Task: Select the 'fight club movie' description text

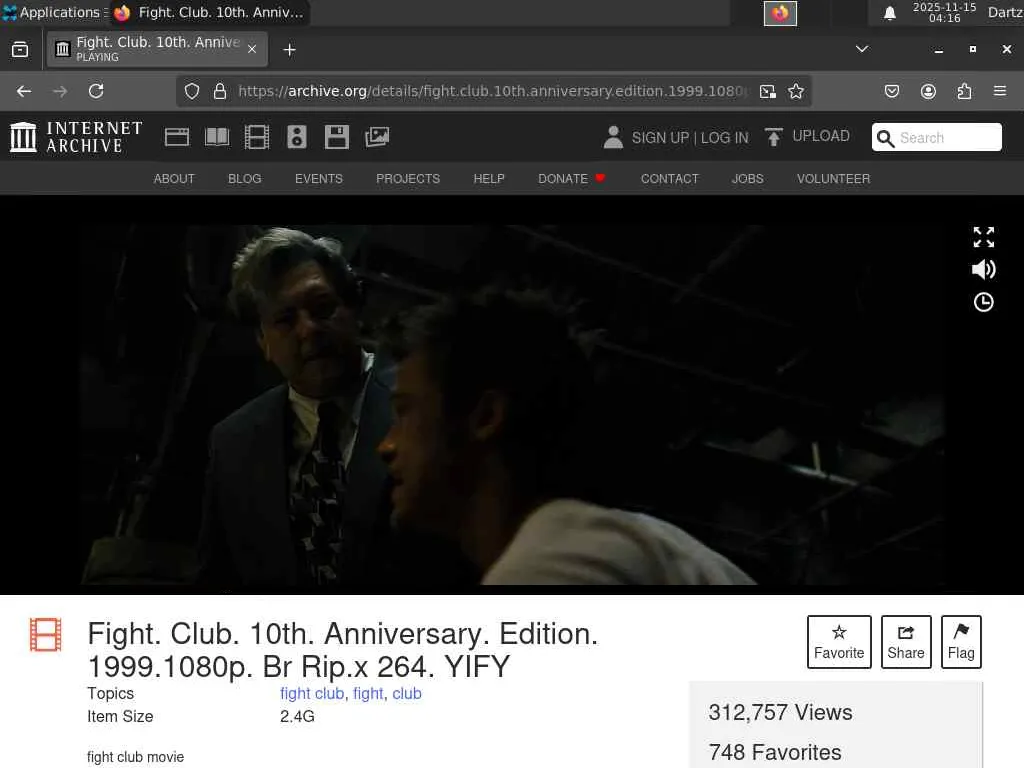Action: 135,757
